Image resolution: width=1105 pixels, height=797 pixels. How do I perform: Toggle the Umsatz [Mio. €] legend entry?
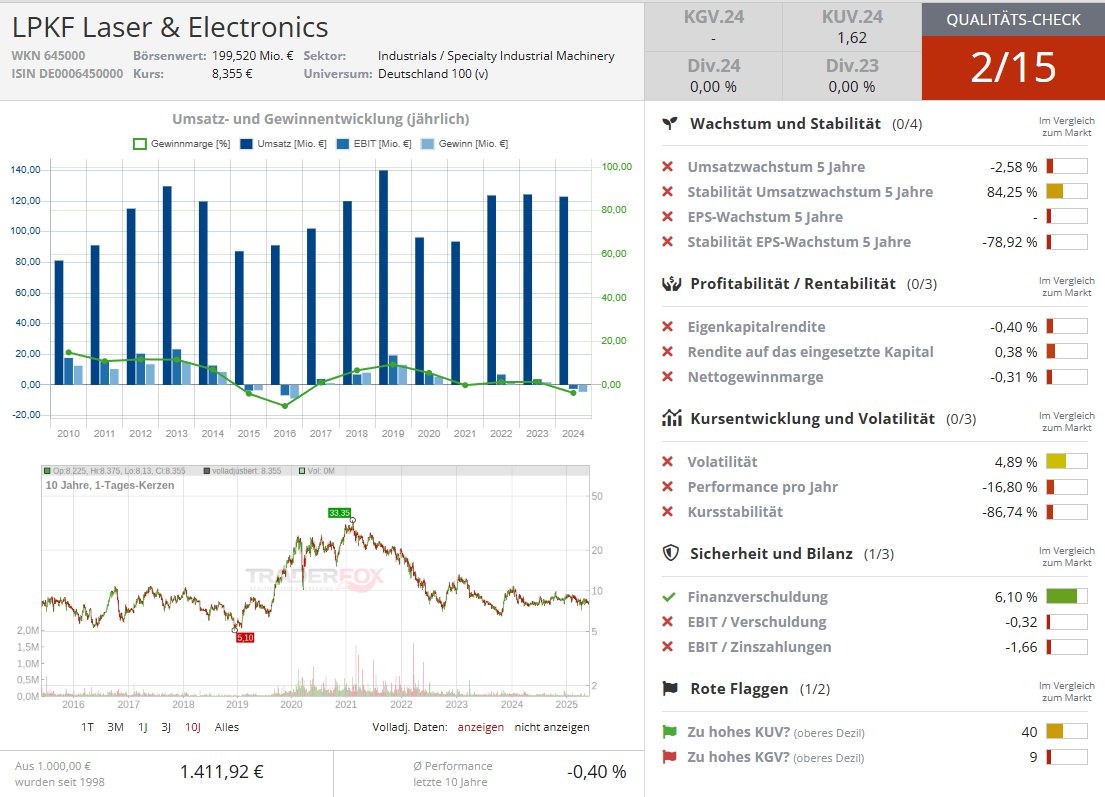click(283, 144)
